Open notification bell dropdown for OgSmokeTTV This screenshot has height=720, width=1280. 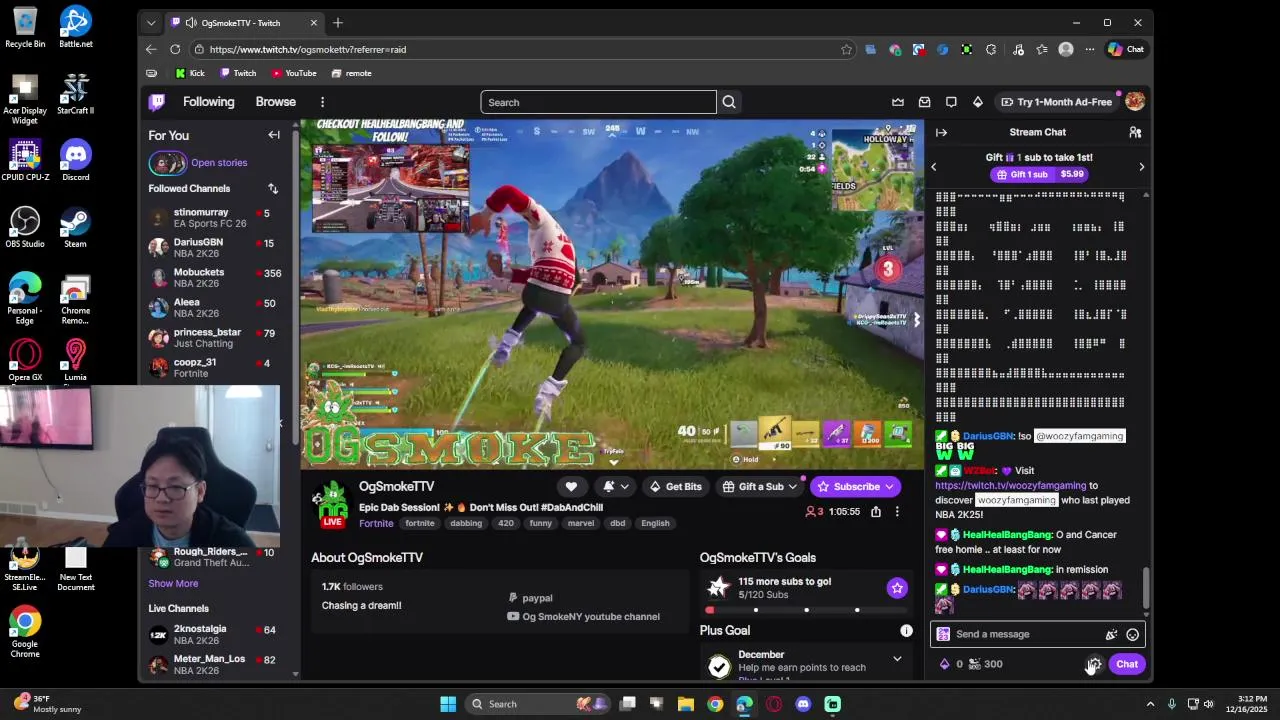(x=615, y=487)
